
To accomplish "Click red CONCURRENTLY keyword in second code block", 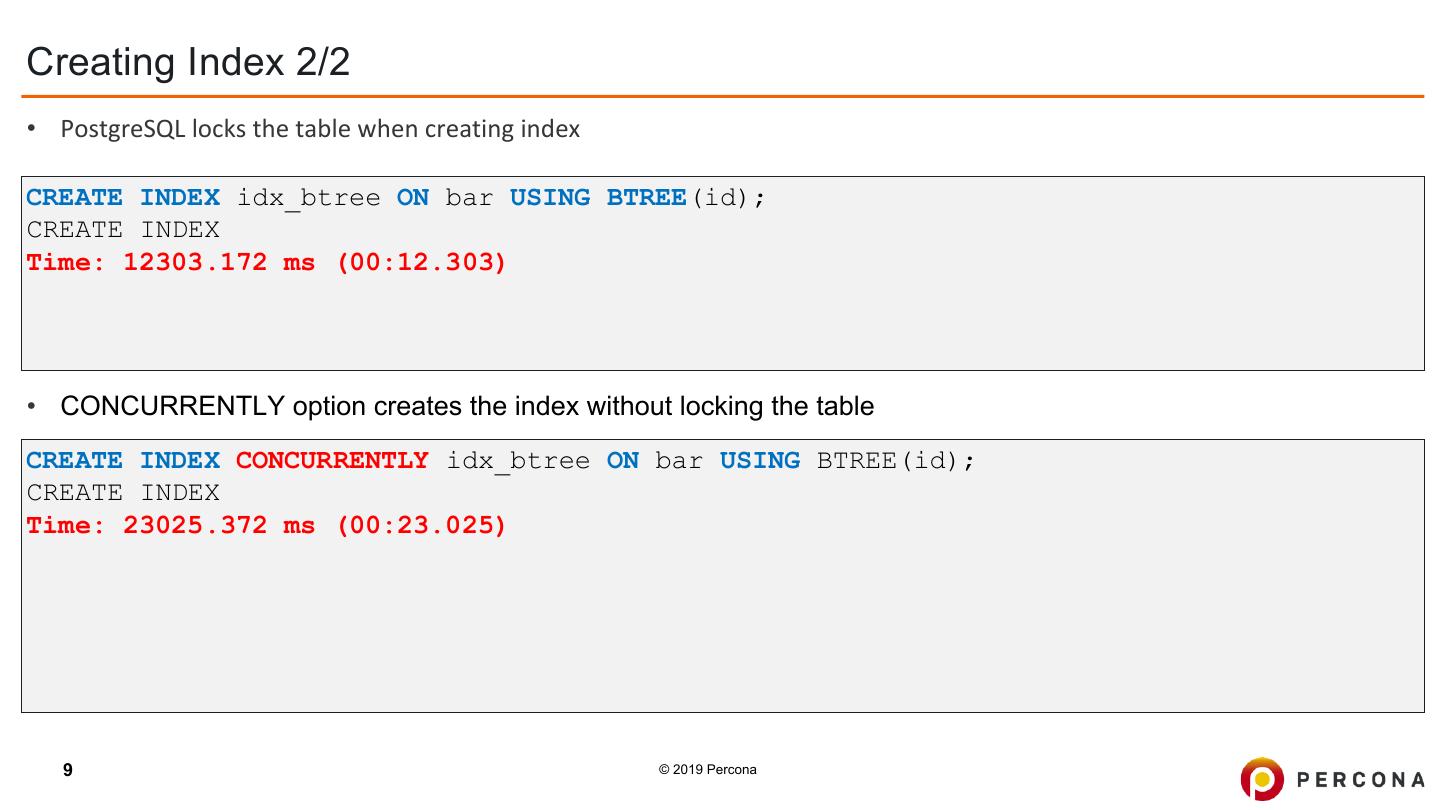I will point(332,461).
